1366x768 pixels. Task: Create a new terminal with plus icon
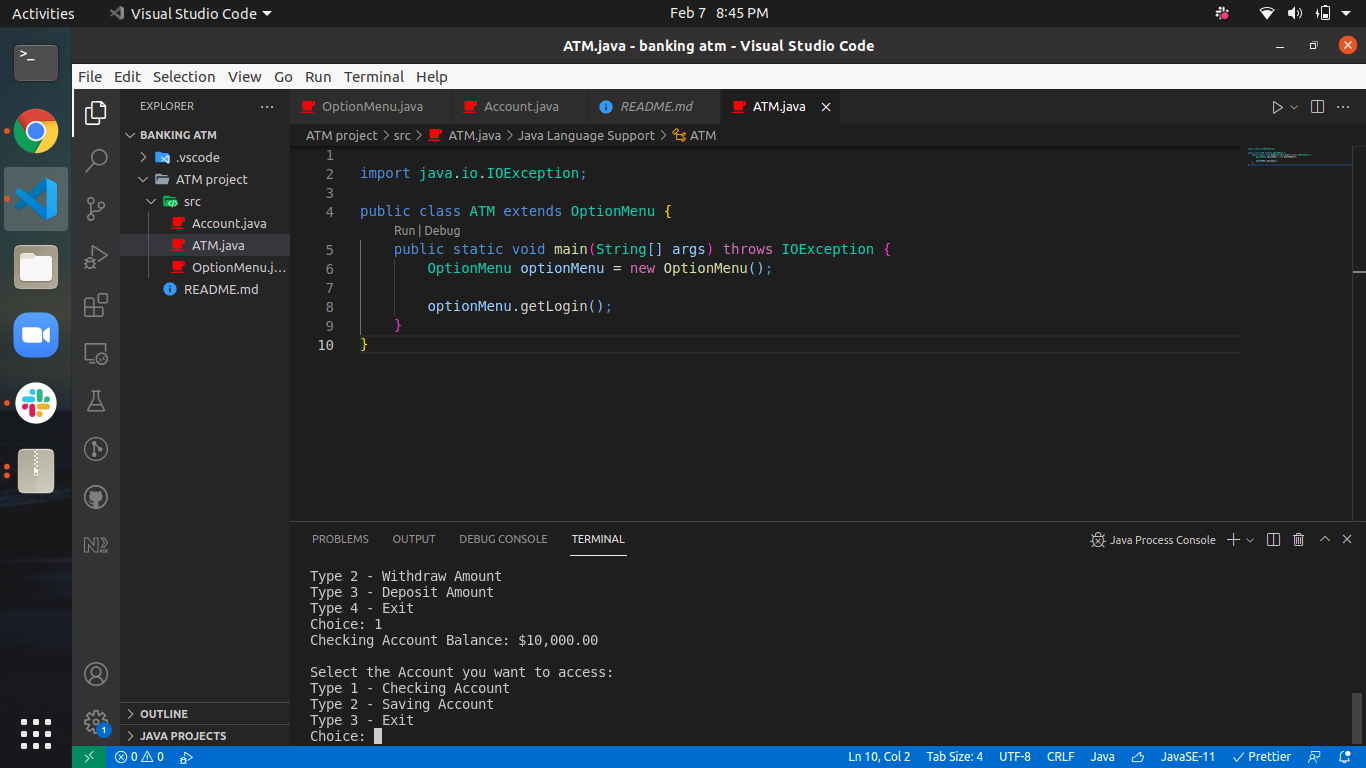(1233, 539)
